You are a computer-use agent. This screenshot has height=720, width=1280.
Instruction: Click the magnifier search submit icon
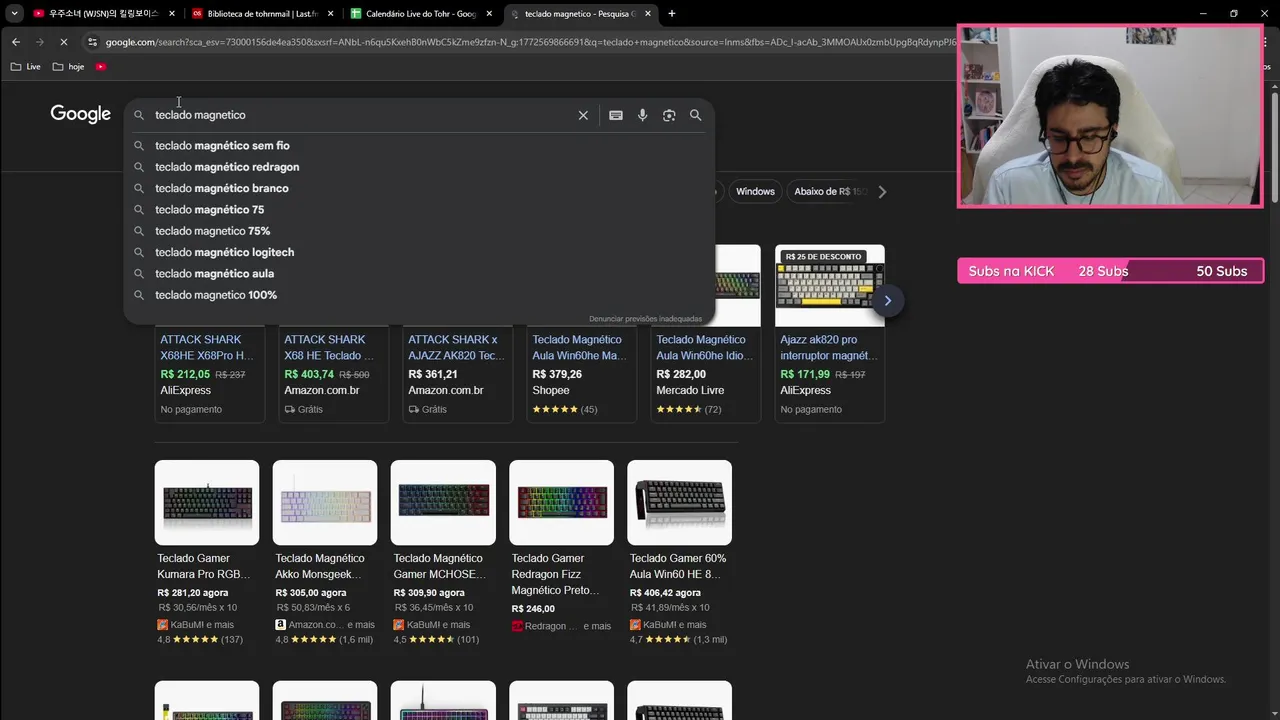(x=695, y=115)
